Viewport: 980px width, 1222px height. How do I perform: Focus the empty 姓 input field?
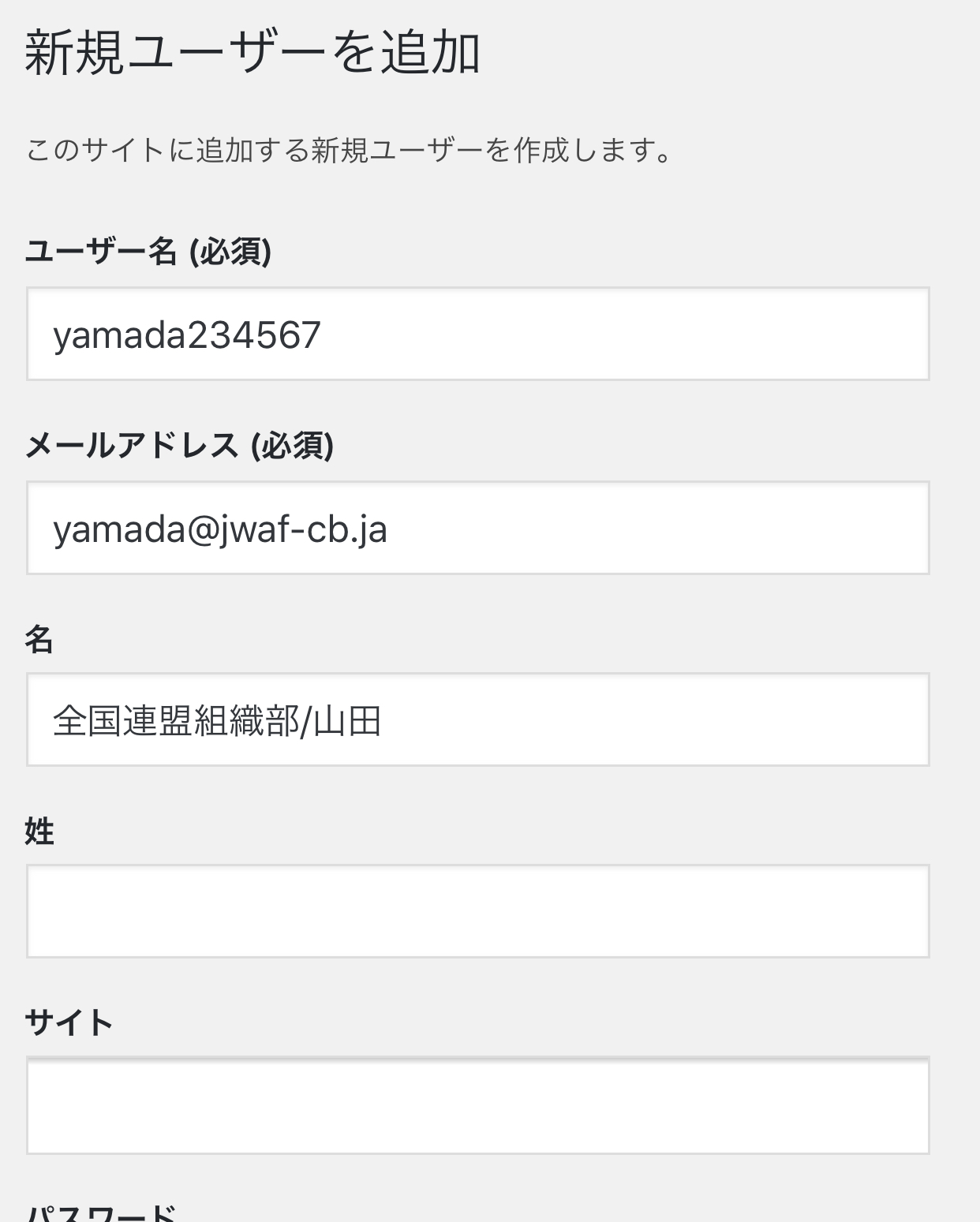[477, 911]
